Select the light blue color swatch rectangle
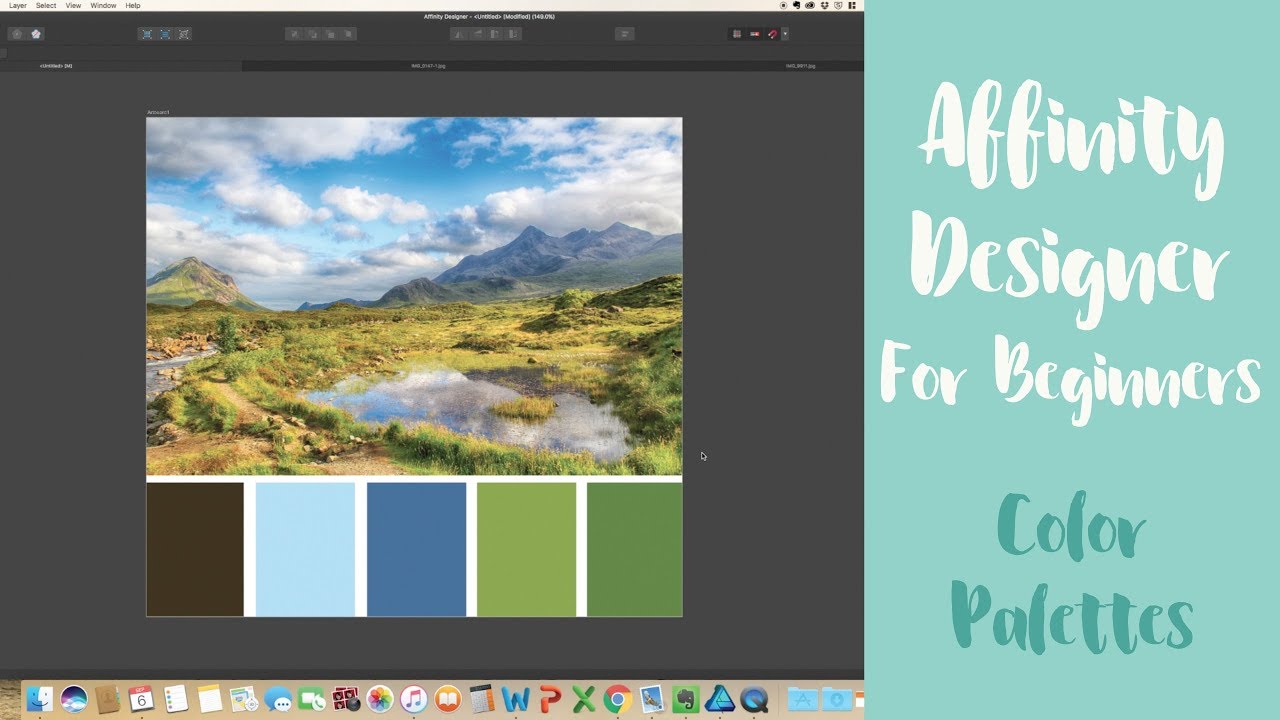The height and width of the screenshot is (720, 1280). (305, 549)
